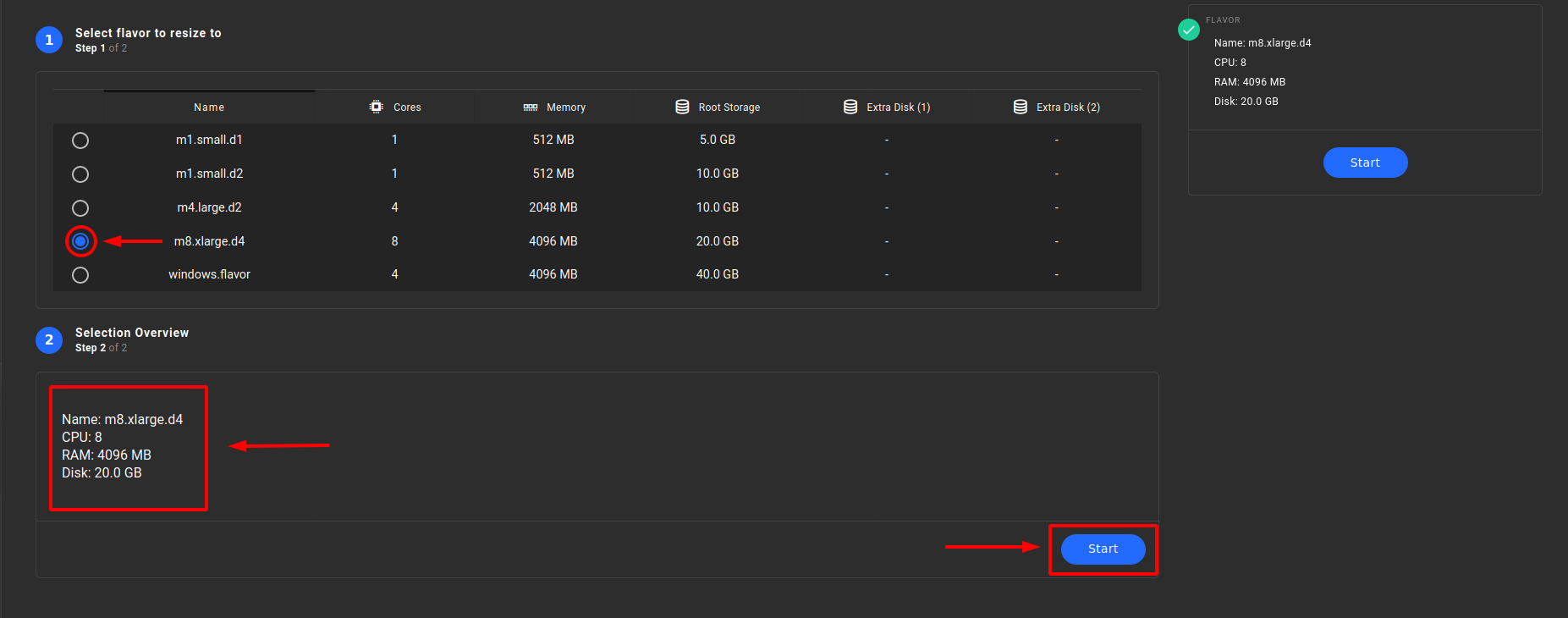Click Start button in Selection Overview
1568x618 pixels.
pyautogui.click(x=1103, y=549)
